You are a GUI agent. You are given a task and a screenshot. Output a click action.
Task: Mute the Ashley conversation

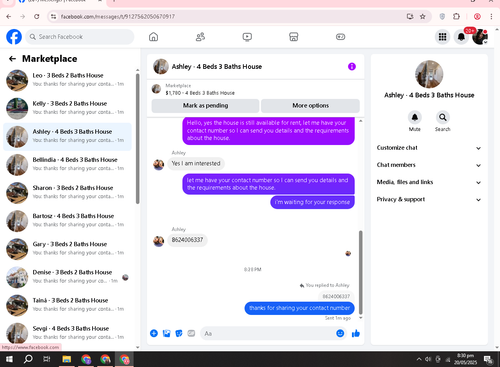(415, 117)
